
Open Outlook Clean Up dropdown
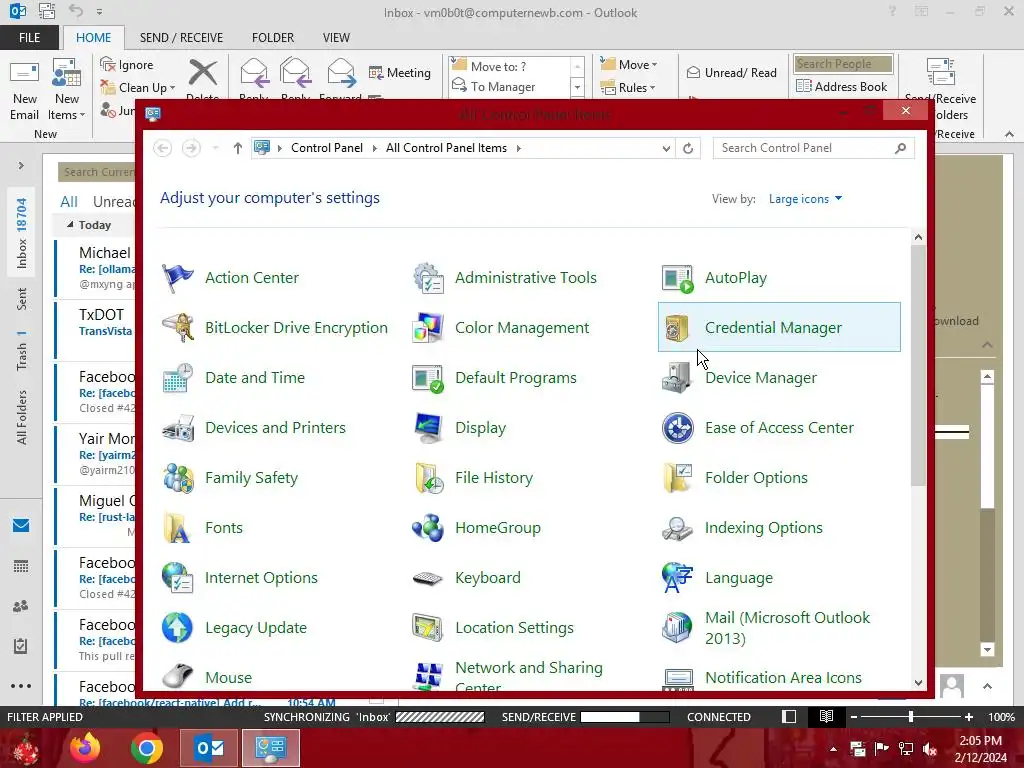[x=137, y=88]
